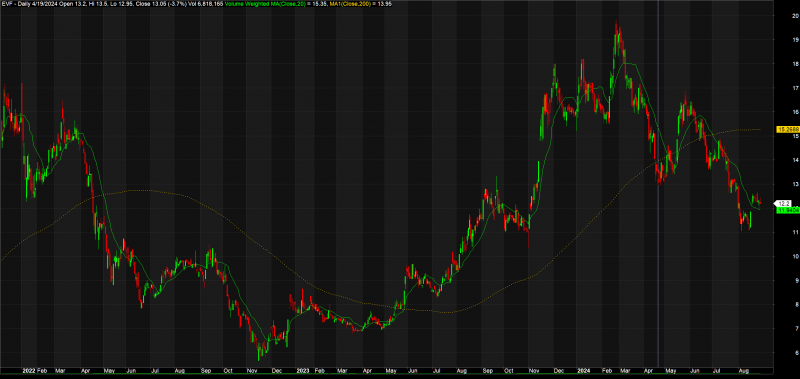
Task: Click the vertical cursor line in April 2024
Action: (x=658, y=184)
